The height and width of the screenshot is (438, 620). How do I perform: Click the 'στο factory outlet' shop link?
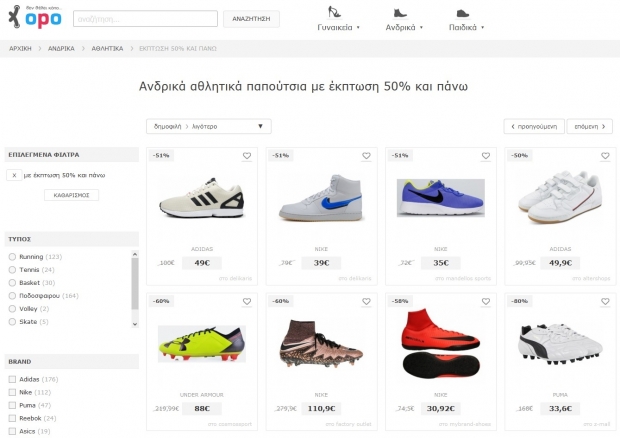[349, 424]
